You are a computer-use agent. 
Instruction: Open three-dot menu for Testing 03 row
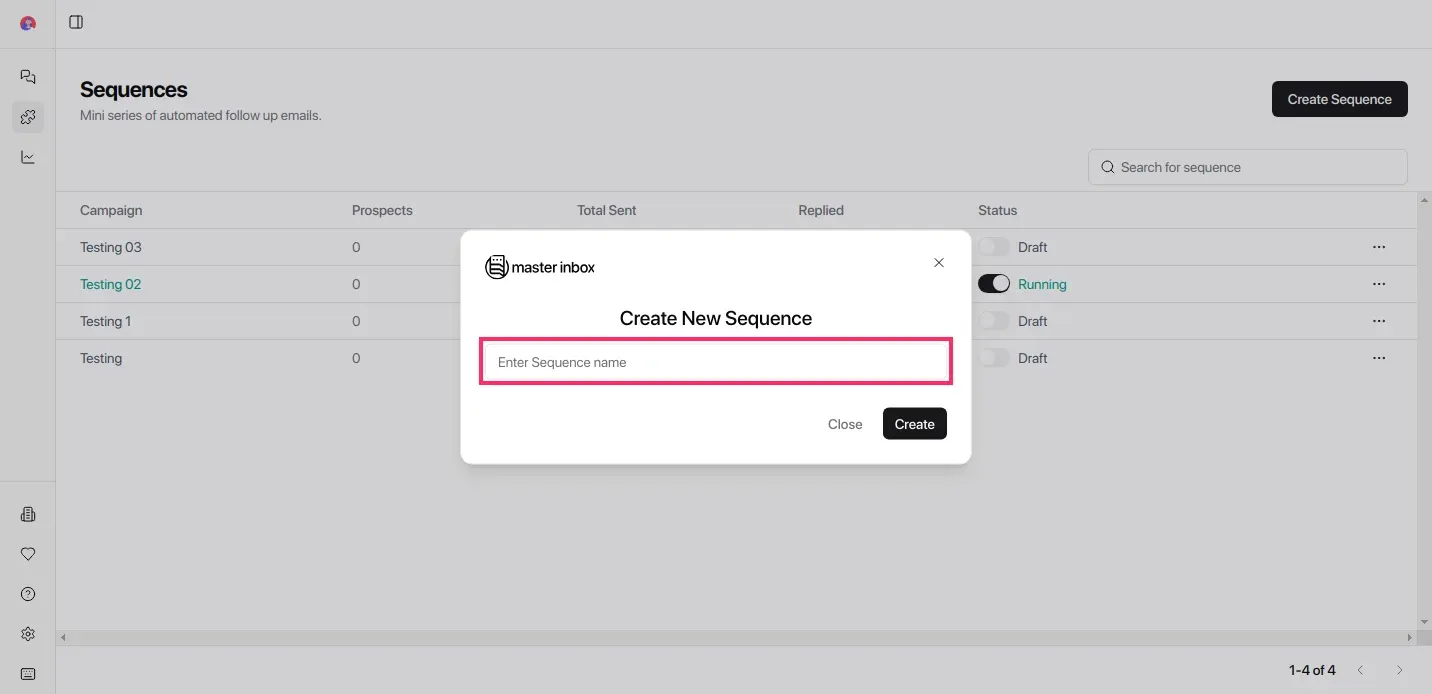tap(1379, 247)
